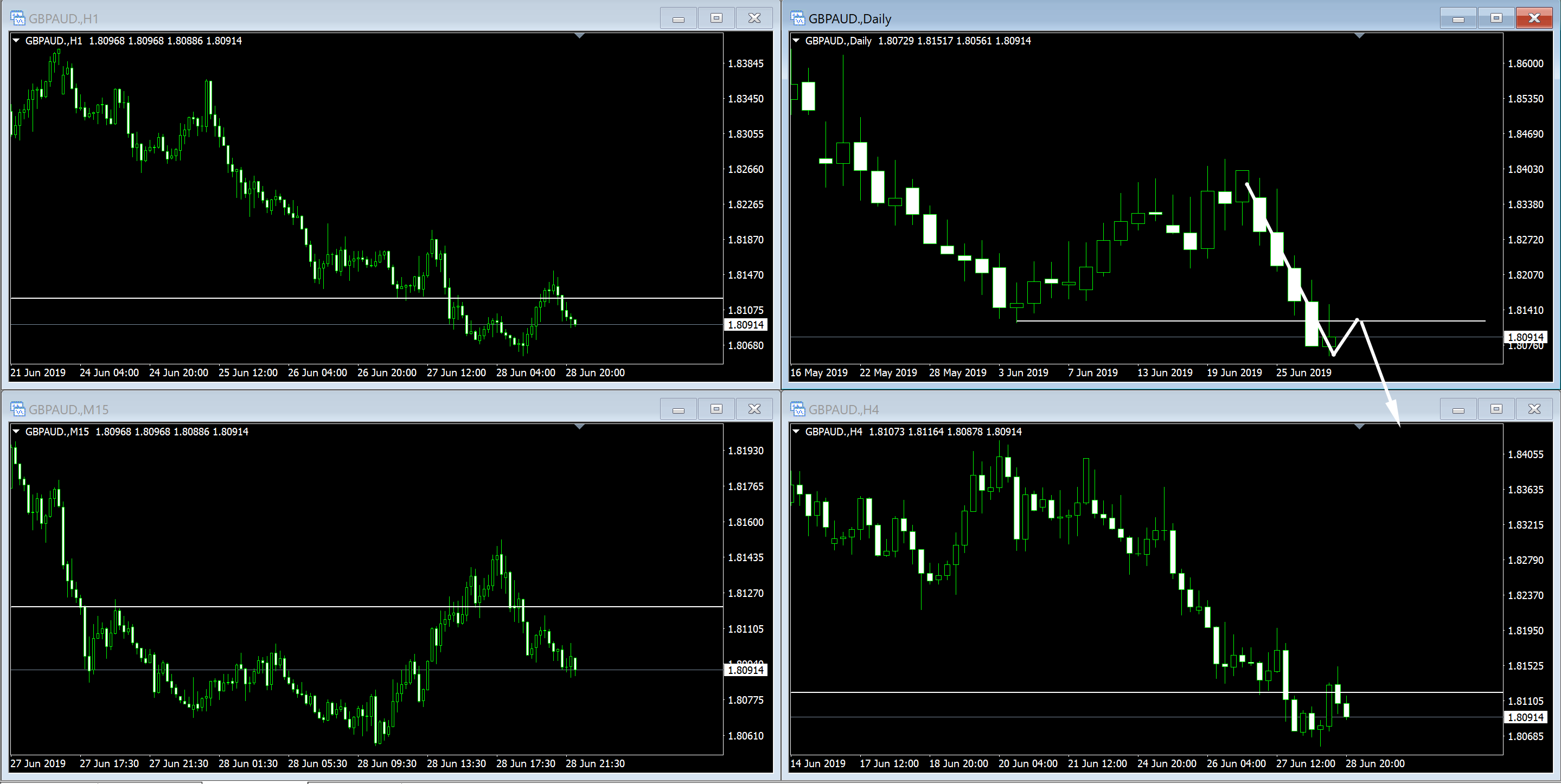Screen dimensions: 1561x784
Task: Click the chart shift triangle in Daily chart
Action: coord(1359,36)
